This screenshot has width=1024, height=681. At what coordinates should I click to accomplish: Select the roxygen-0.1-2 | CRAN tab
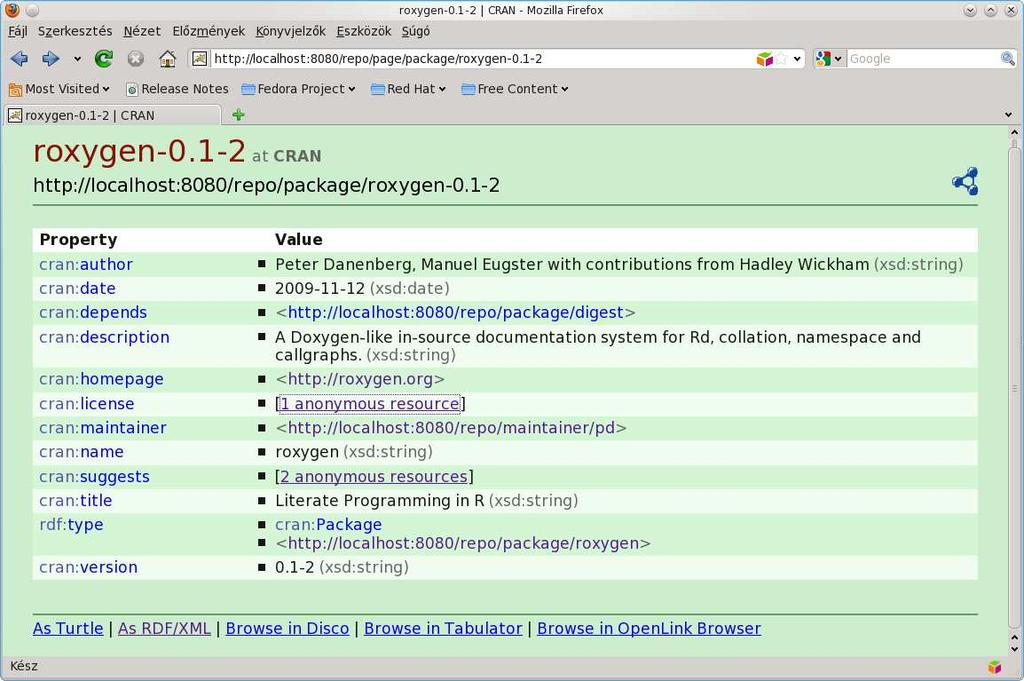[112, 116]
